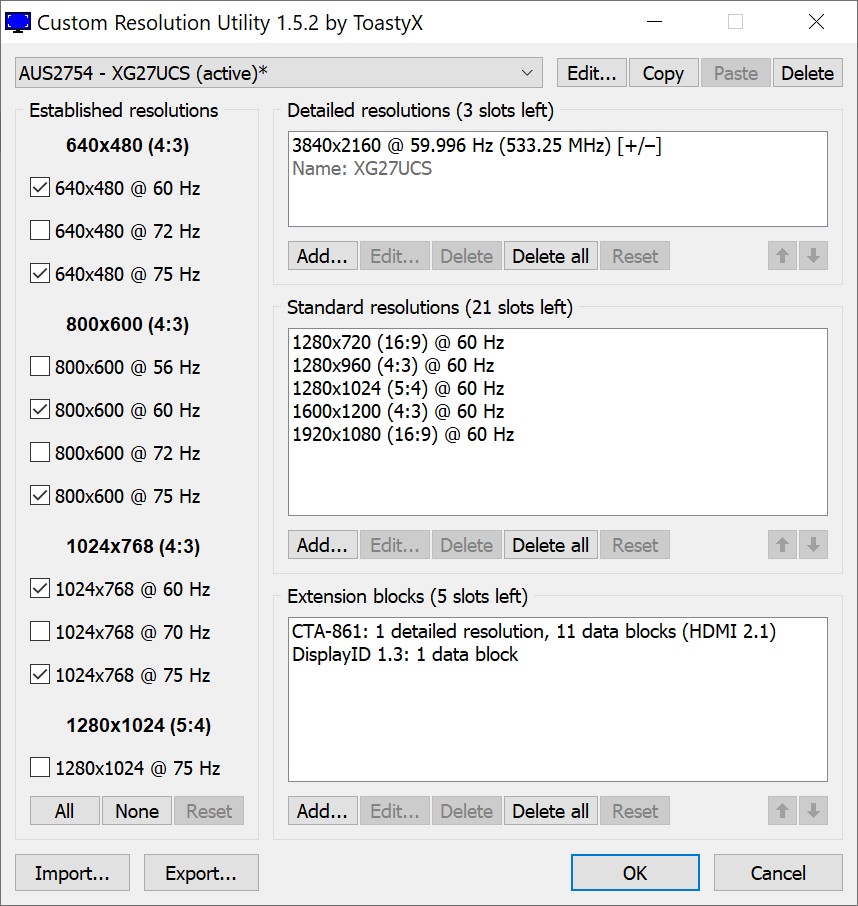This screenshot has height=906, width=858.
Task: Click Delete under Standard resolutions
Action: click(466, 545)
